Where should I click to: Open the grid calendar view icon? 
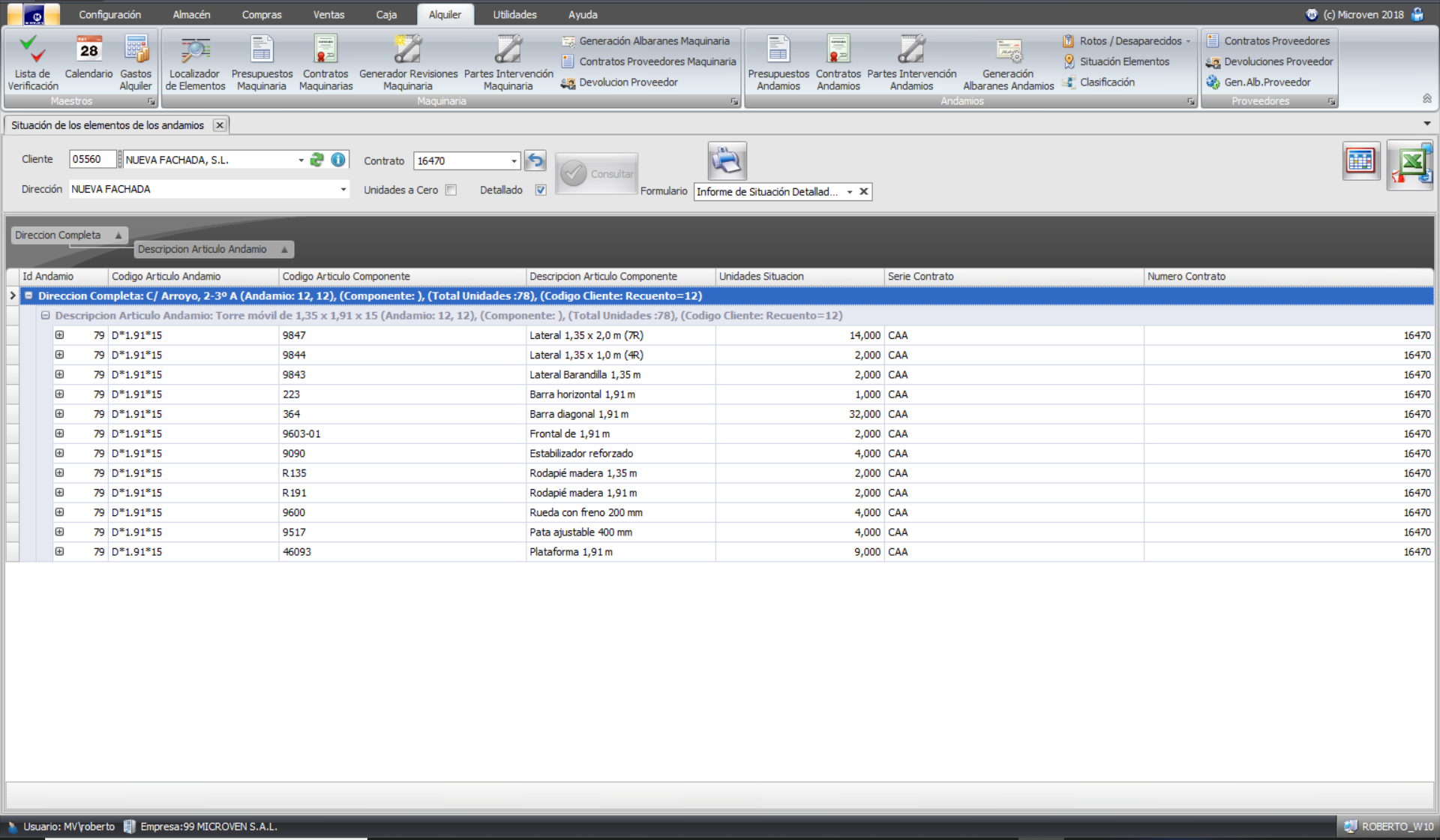pyautogui.click(x=1360, y=161)
